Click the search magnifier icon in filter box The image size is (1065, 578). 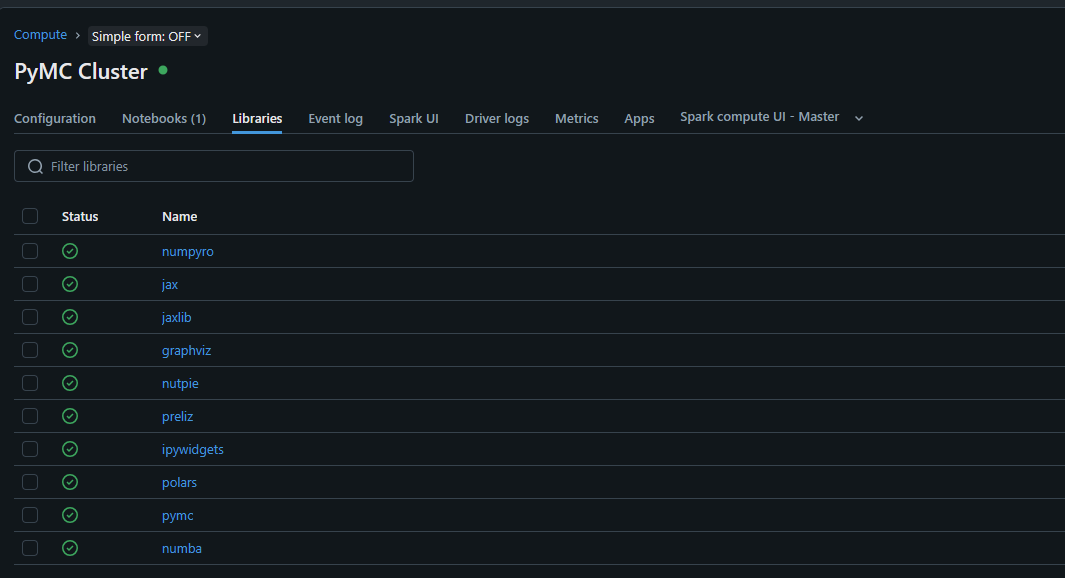click(35, 166)
